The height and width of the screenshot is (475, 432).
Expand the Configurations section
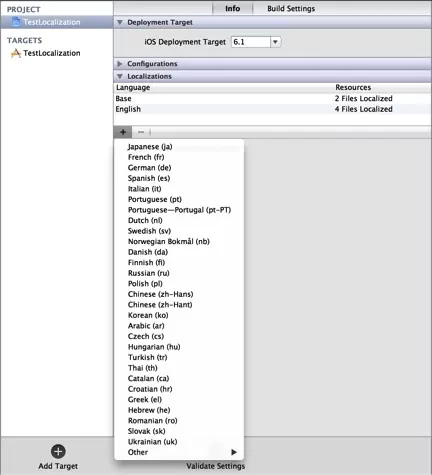coord(120,63)
